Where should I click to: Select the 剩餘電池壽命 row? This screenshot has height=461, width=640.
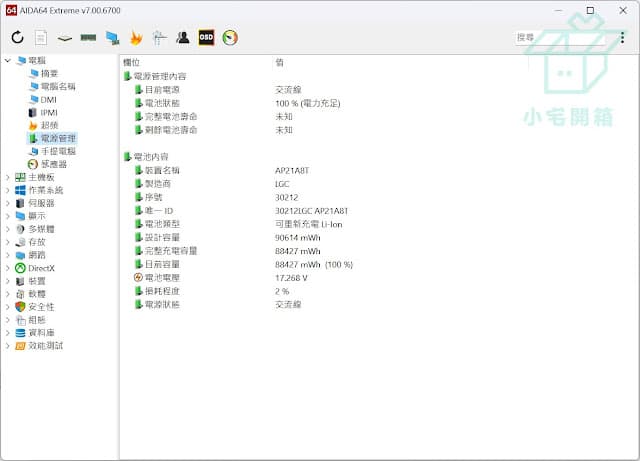171,130
